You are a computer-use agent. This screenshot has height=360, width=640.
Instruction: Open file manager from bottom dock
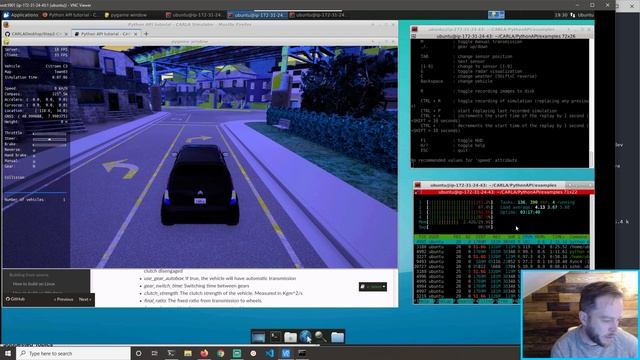(x=290, y=337)
